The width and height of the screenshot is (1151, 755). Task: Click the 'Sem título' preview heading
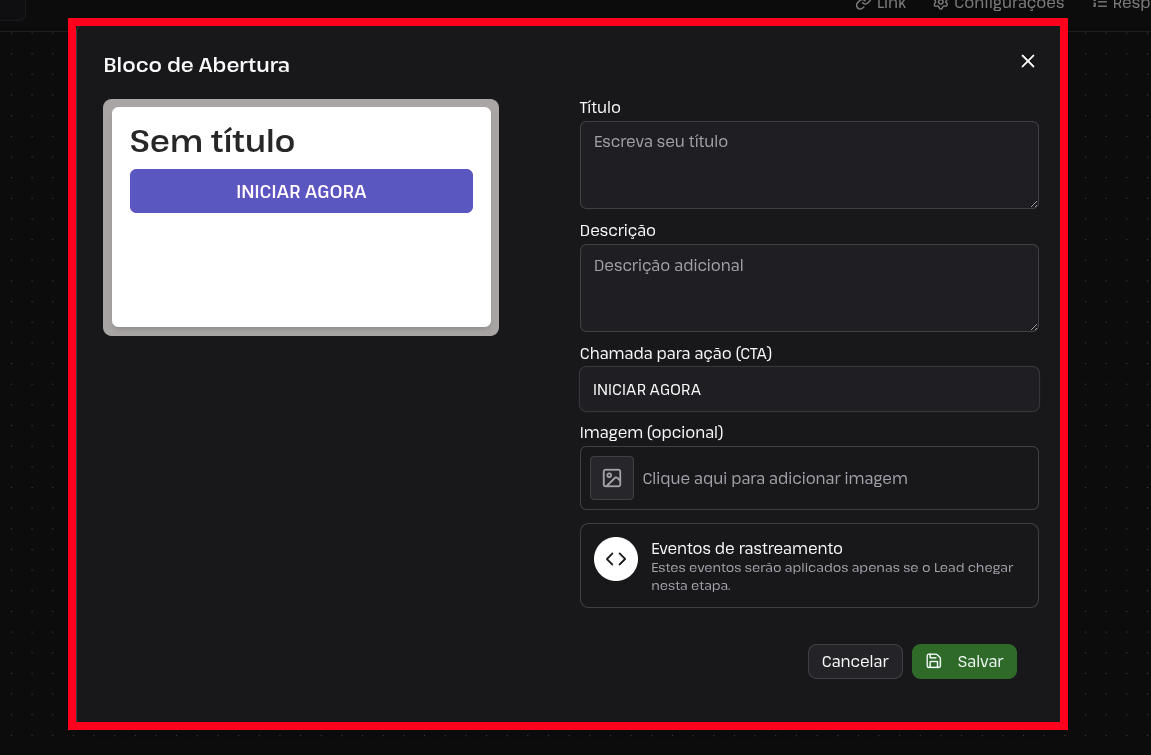pyautogui.click(x=212, y=141)
